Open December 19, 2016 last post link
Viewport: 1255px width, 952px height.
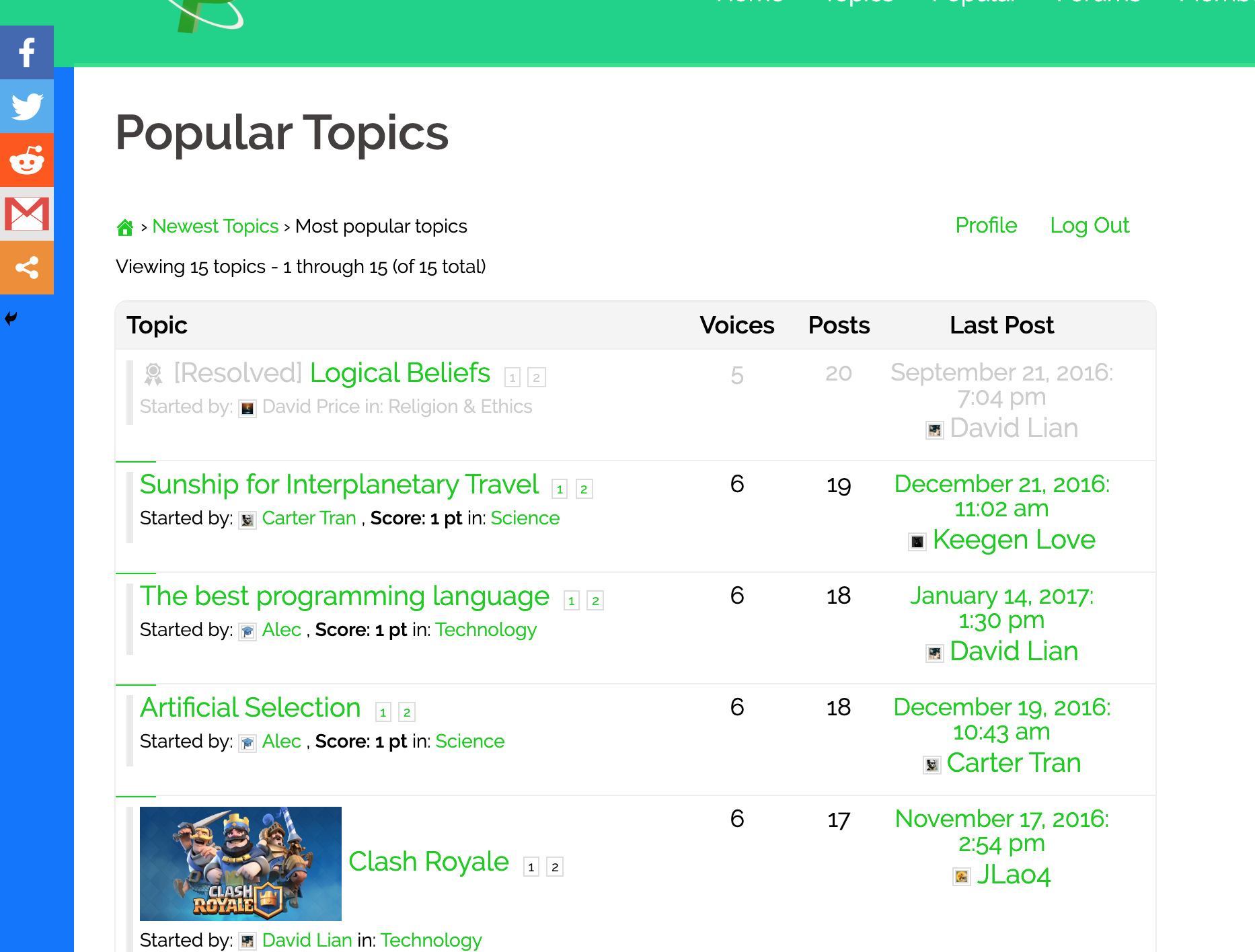click(x=1001, y=719)
